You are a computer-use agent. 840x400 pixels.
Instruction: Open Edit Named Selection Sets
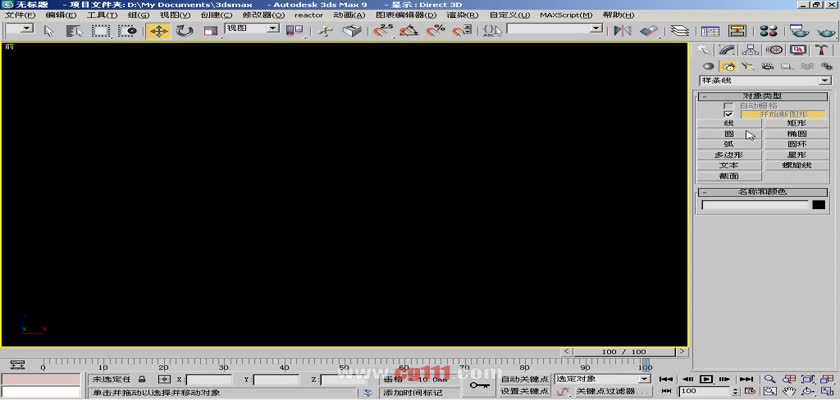[x=492, y=31]
